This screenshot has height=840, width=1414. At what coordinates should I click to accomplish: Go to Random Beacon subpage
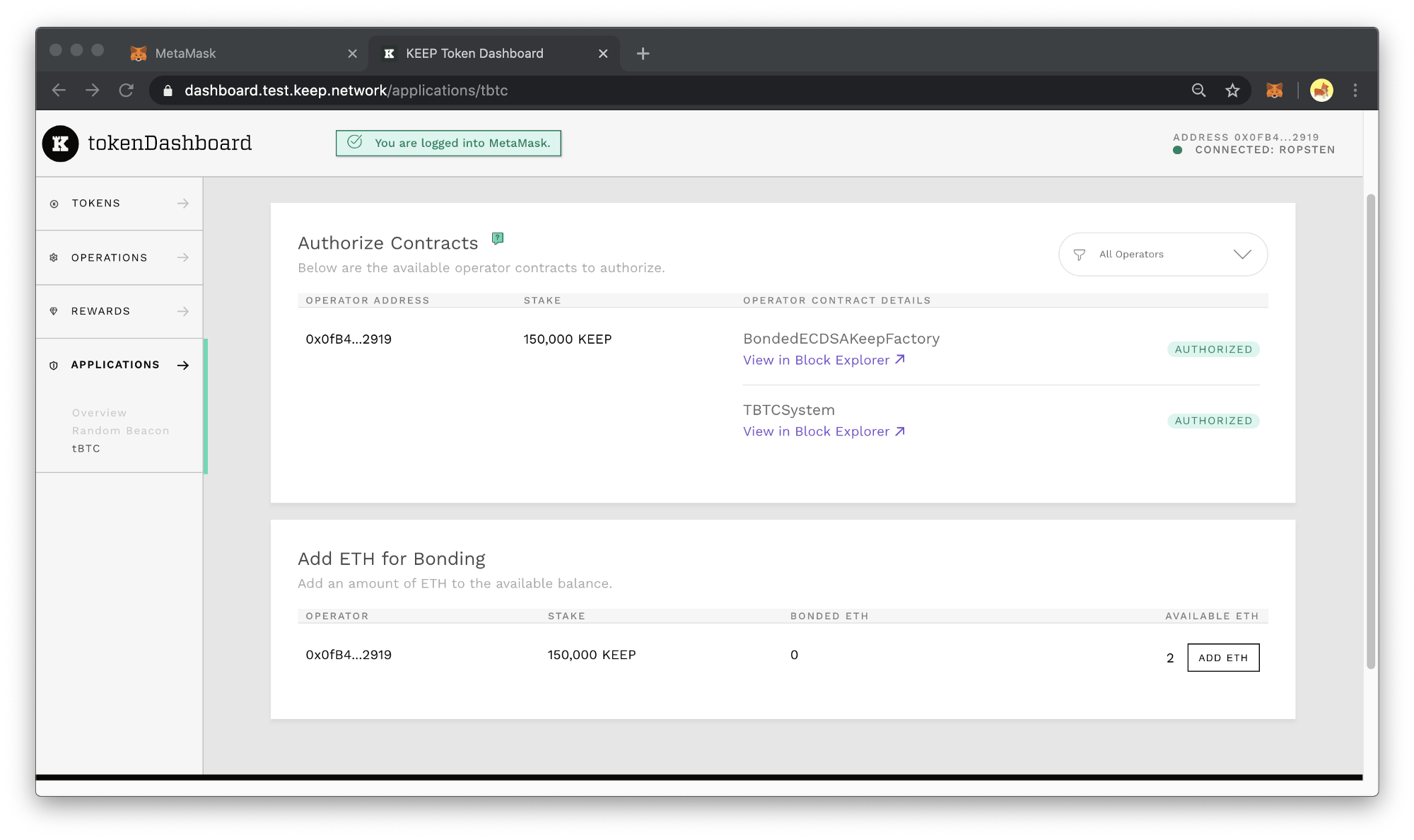click(120, 431)
